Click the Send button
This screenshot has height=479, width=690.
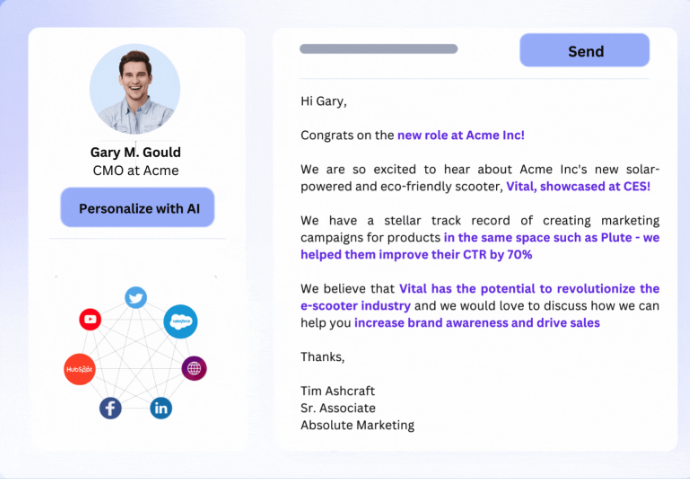pyautogui.click(x=584, y=51)
